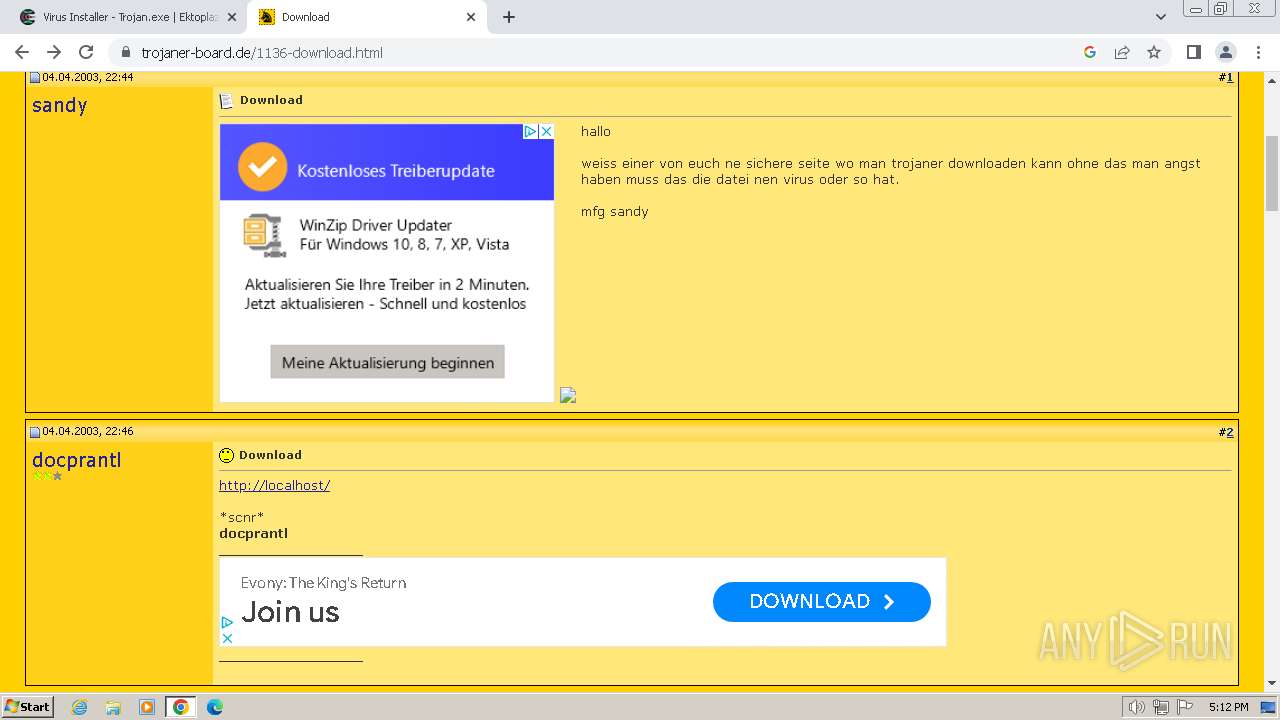Click the AdChoices triangle on Evony ad
This screenshot has height=720, width=1280.
point(227,622)
